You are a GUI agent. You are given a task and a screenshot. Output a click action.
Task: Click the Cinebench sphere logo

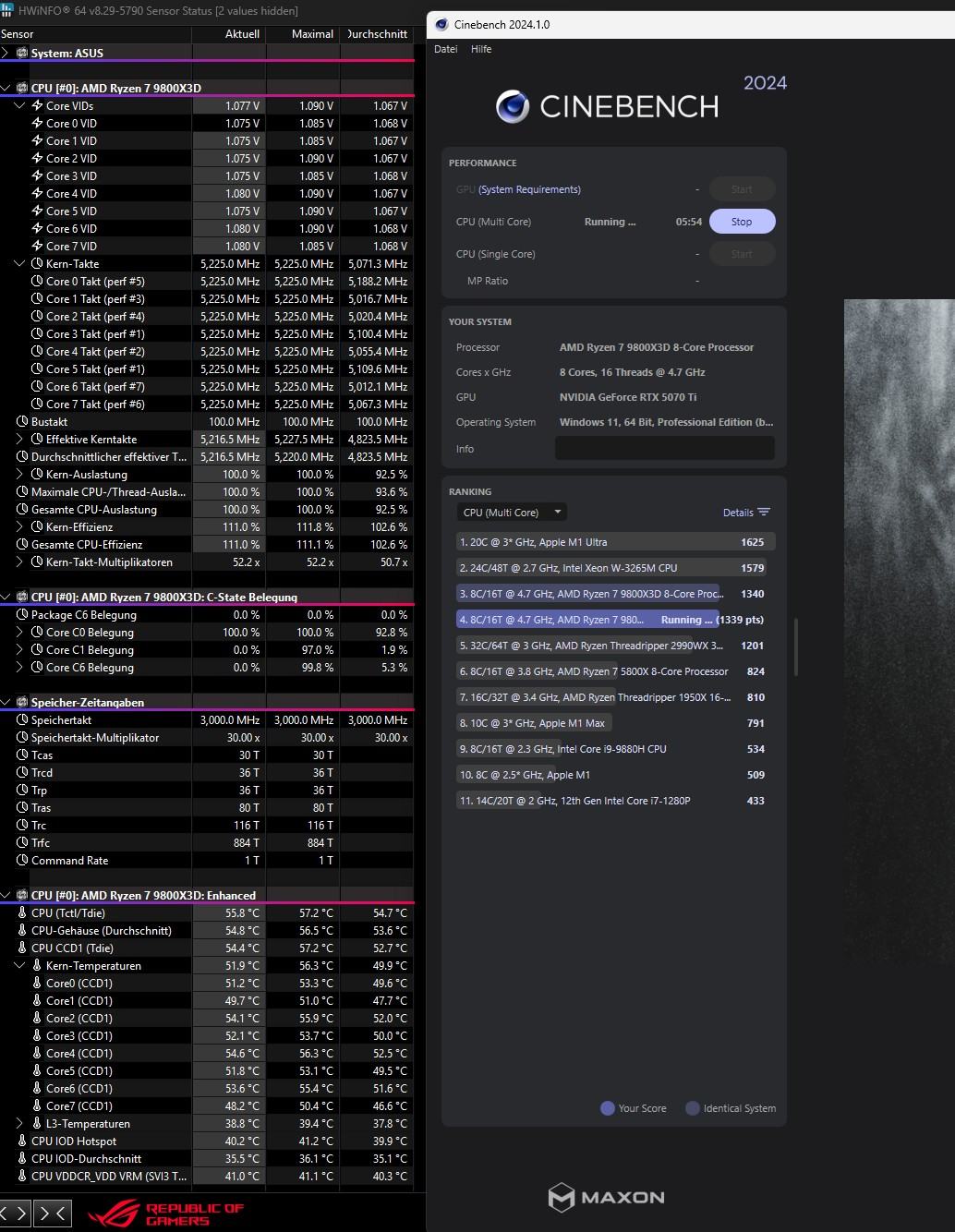click(513, 107)
